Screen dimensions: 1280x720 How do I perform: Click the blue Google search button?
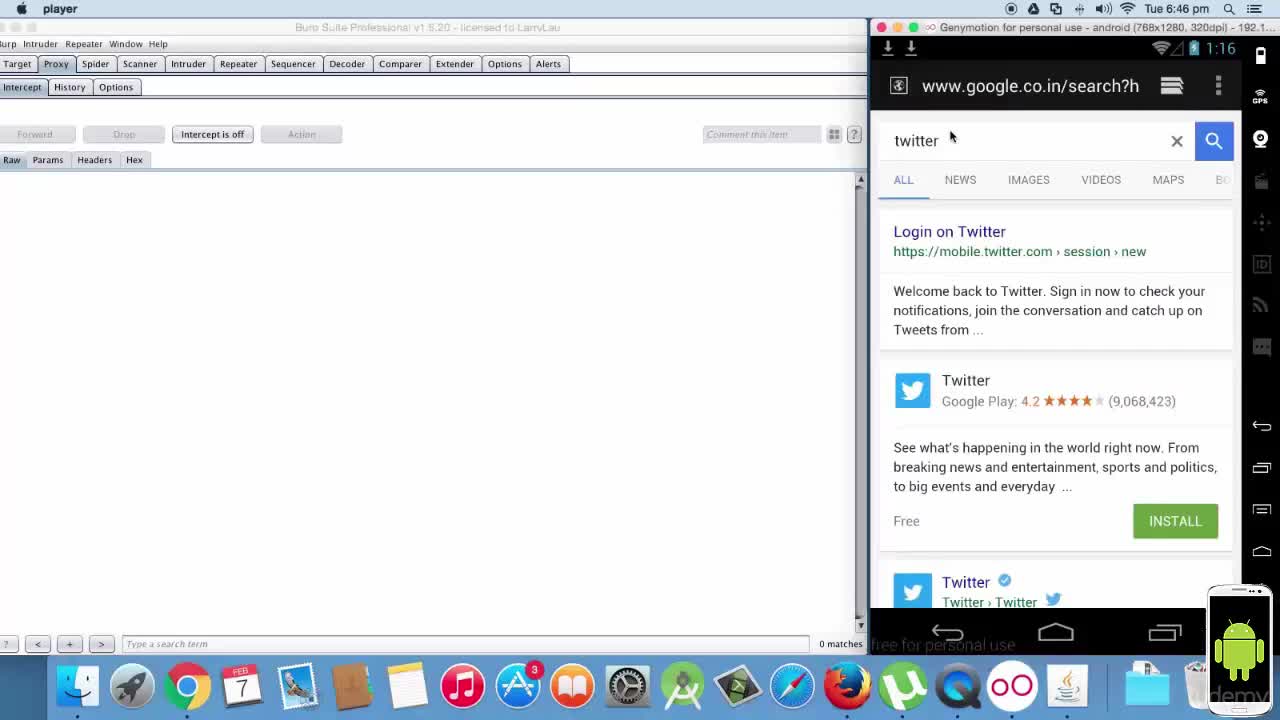click(x=1214, y=141)
